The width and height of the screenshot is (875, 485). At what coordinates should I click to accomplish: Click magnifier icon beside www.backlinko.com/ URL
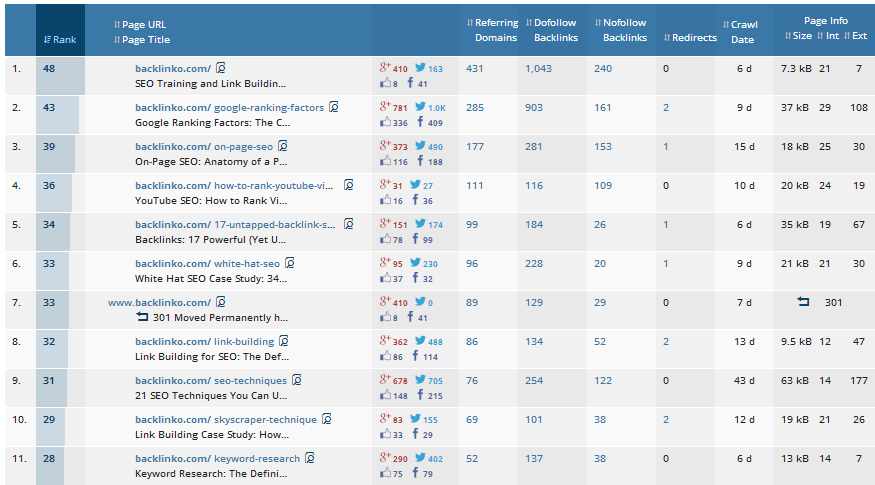pyautogui.click(x=221, y=302)
